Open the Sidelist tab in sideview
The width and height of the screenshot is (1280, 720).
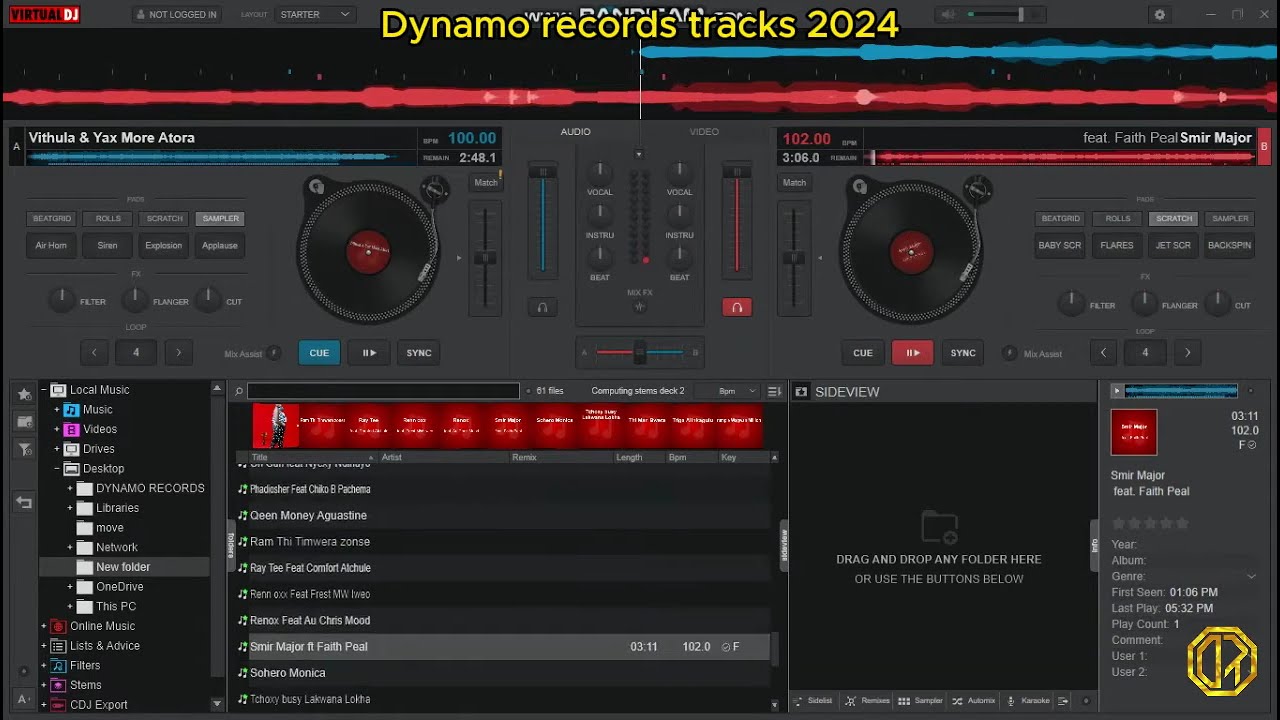tap(813, 701)
